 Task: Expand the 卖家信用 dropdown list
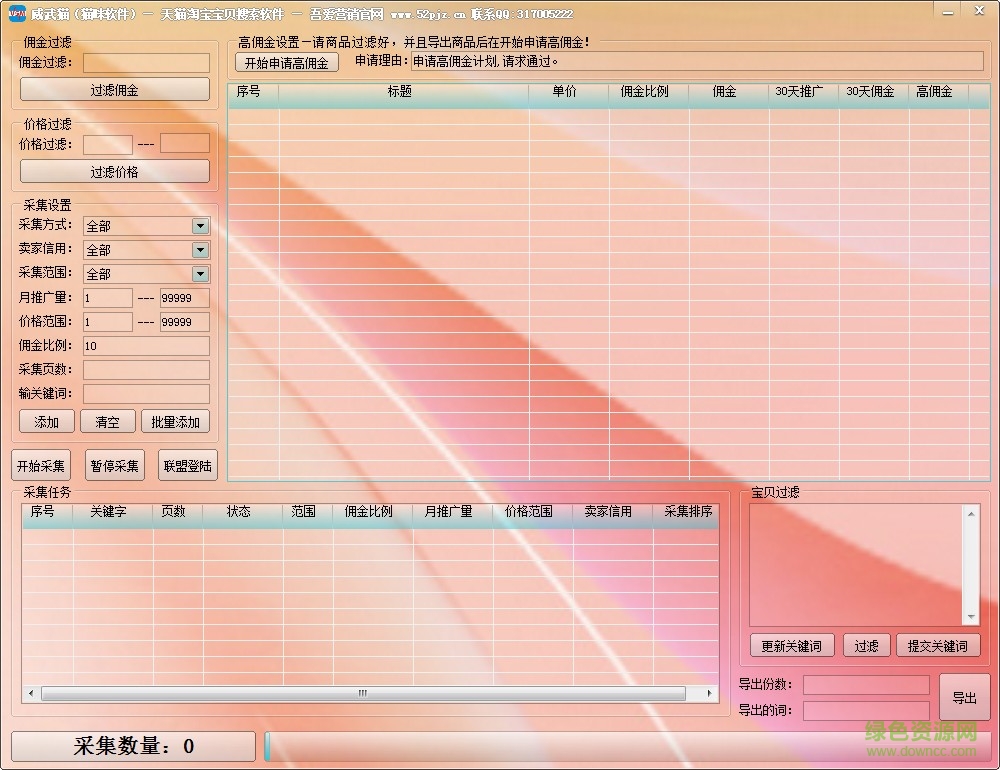tap(200, 250)
